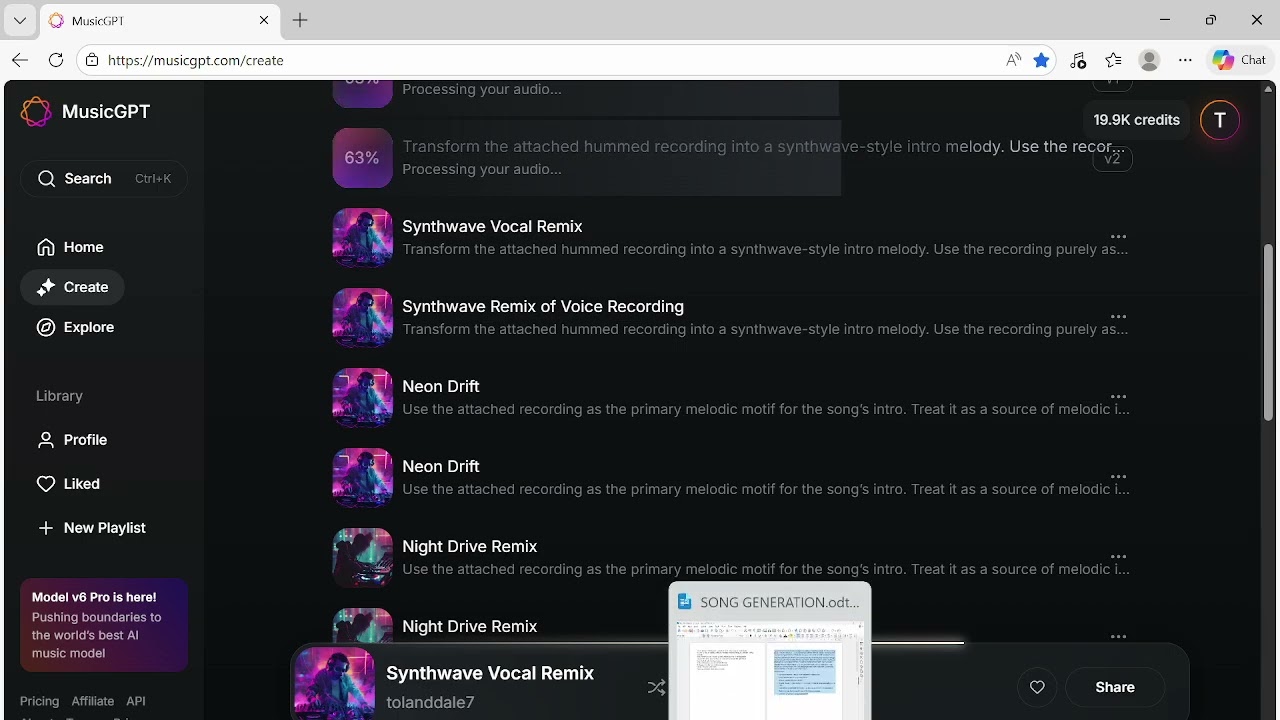Select Create in the sidebar

pyautogui.click(x=72, y=287)
